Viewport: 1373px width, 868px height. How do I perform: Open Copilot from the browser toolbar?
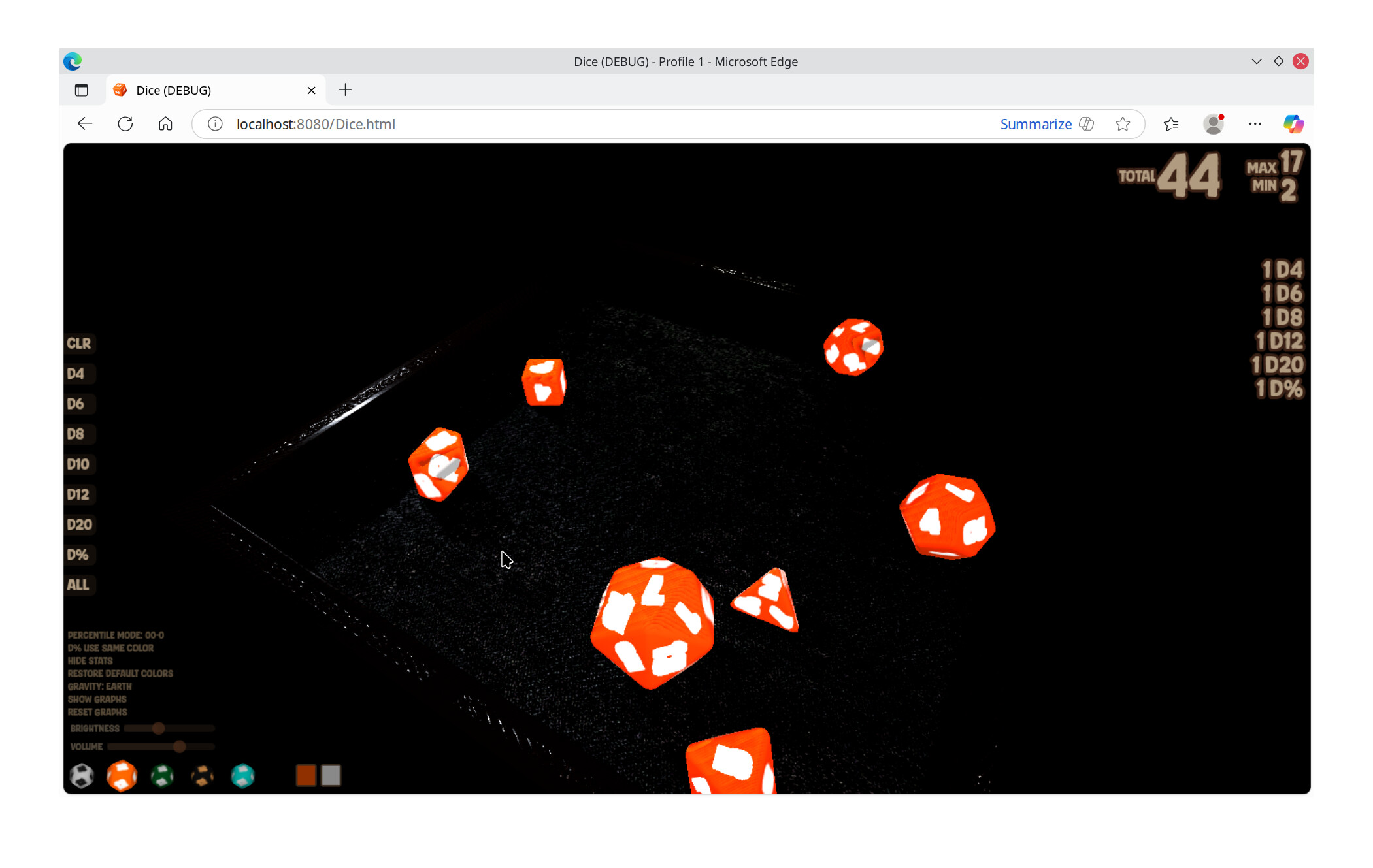[1293, 124]
